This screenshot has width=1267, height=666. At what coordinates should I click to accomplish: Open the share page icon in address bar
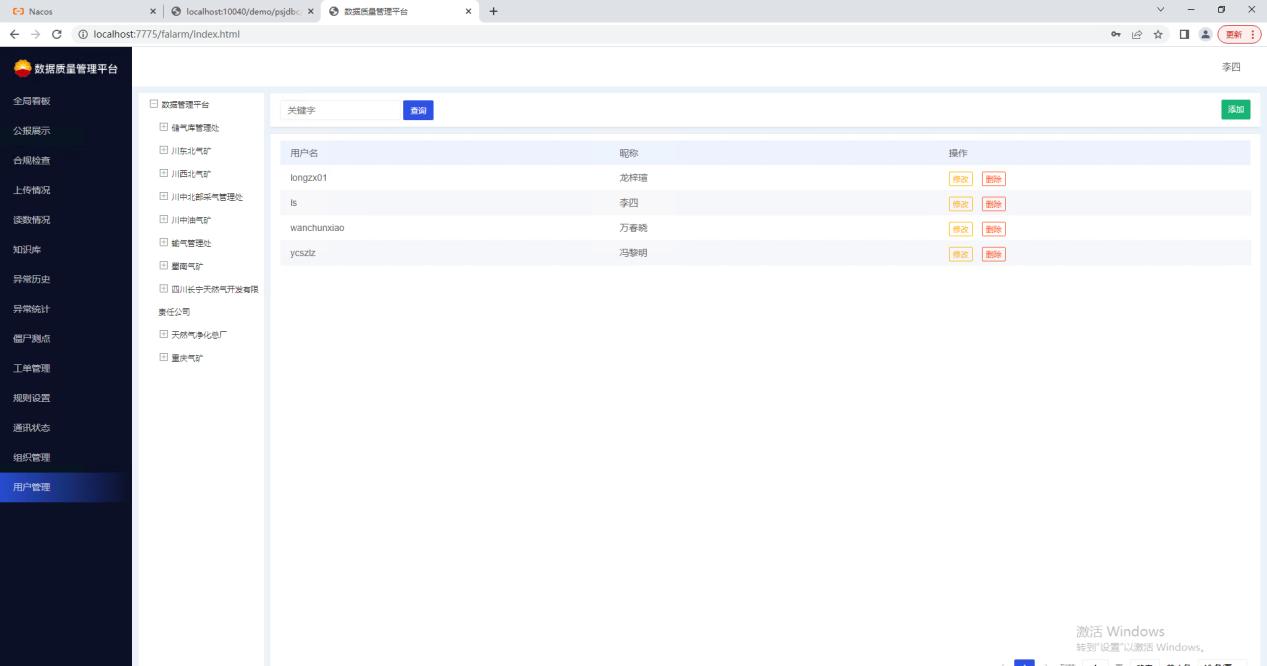click(1137, 34)
